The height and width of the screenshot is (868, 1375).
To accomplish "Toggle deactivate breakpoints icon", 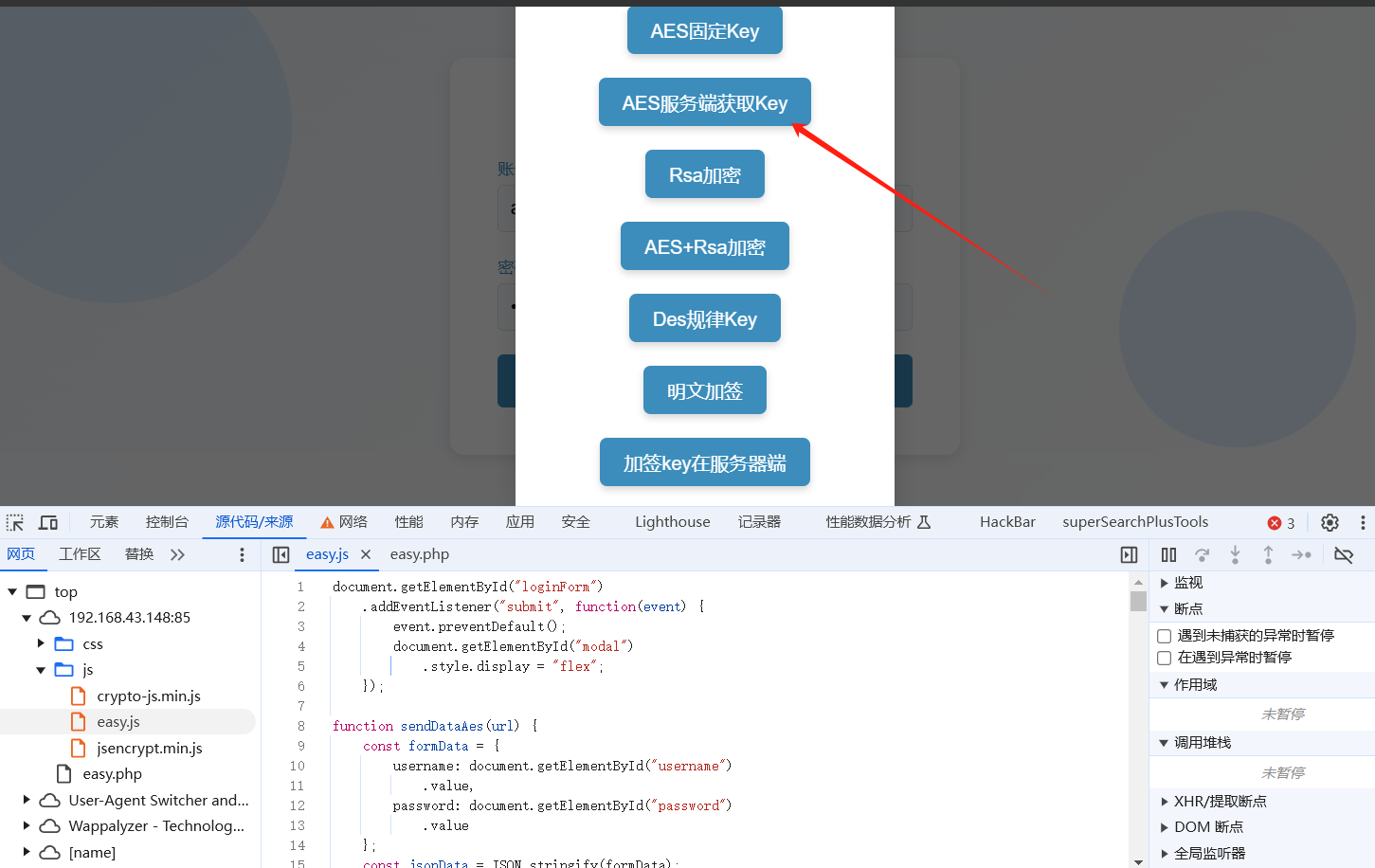I will [x=1344, y=554].
